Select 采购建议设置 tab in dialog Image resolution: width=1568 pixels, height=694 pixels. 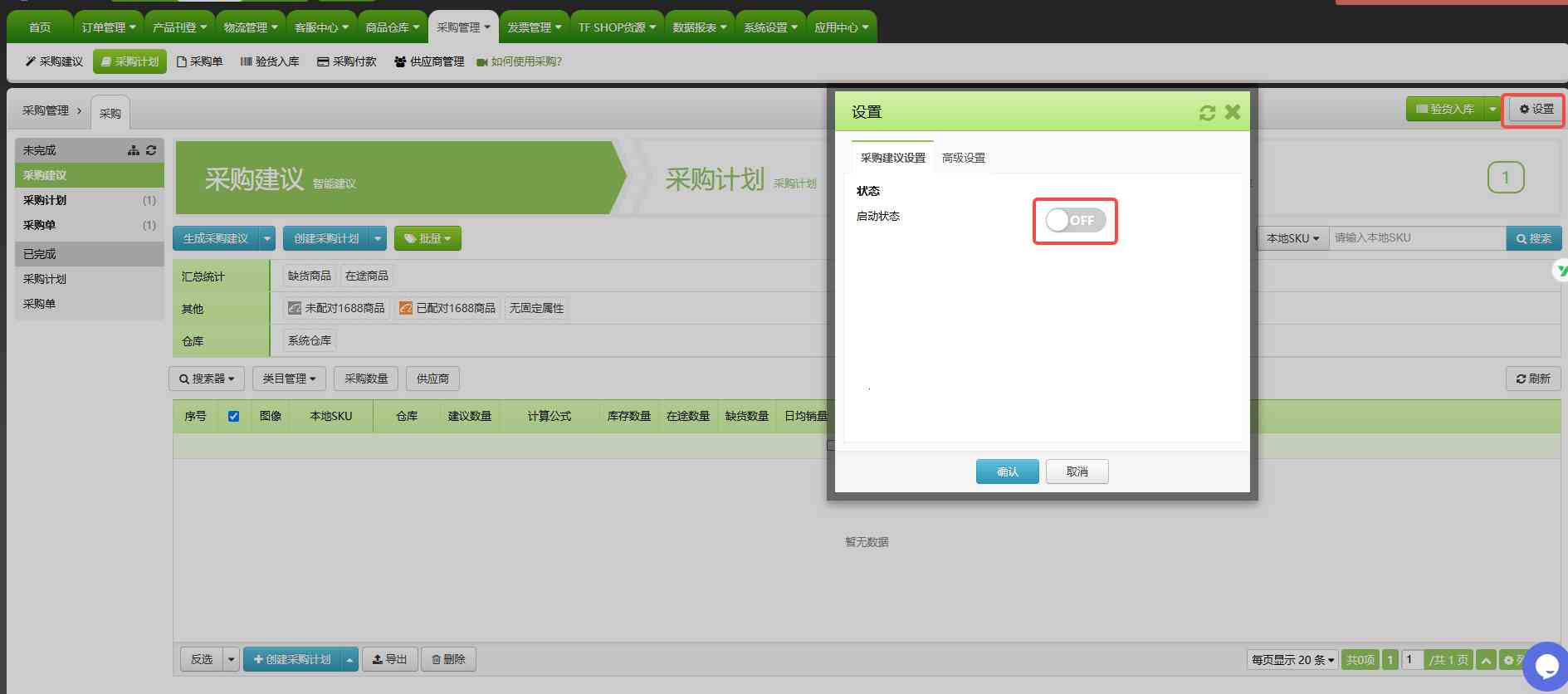point(893,158)
